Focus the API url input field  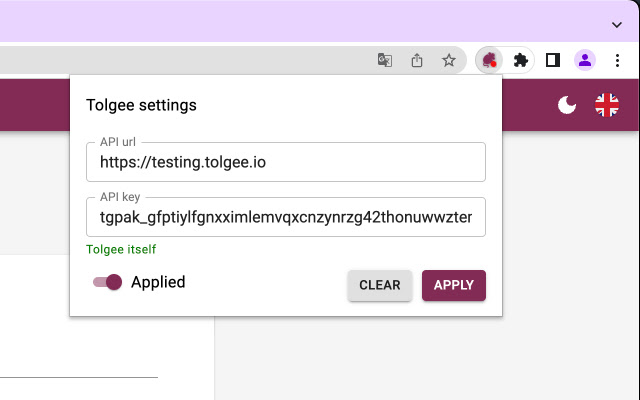tap(286, 162)
